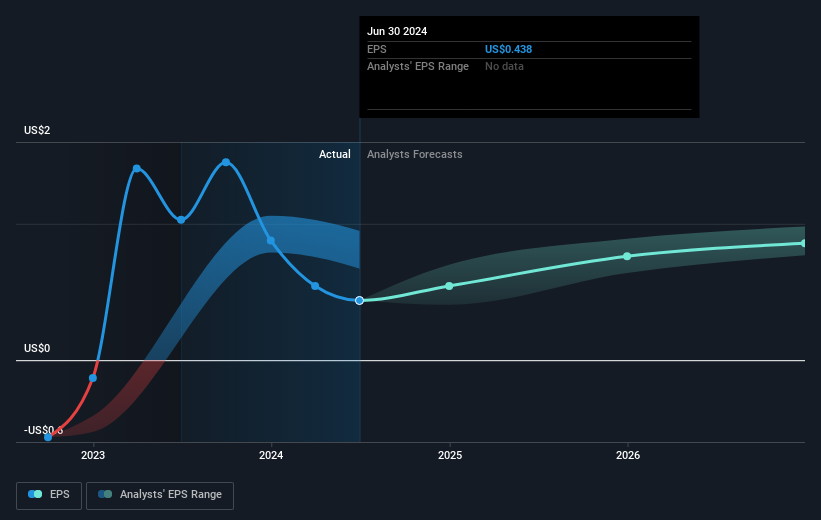Toggle the Analysts' EPS Range legend
The height and width of the screenshot is (520, 821).
tap(160, 495)
